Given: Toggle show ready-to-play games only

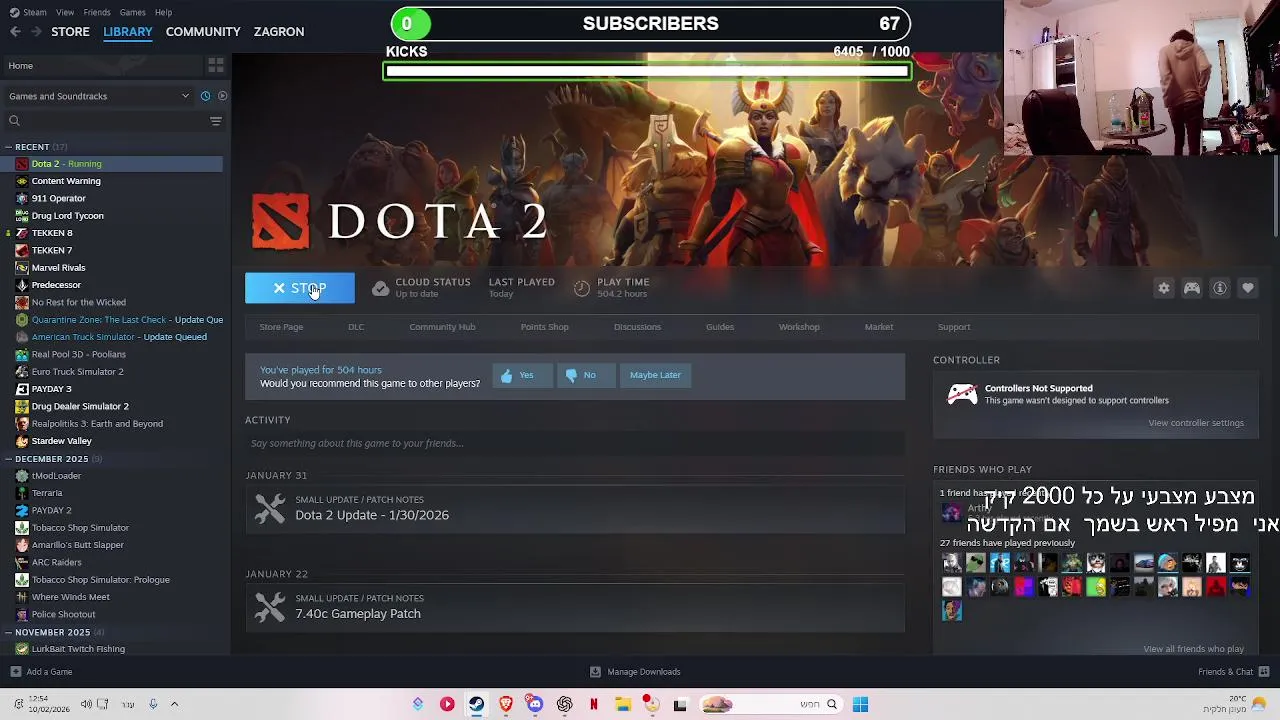Looking at the screenshot, I should [222, 96].
